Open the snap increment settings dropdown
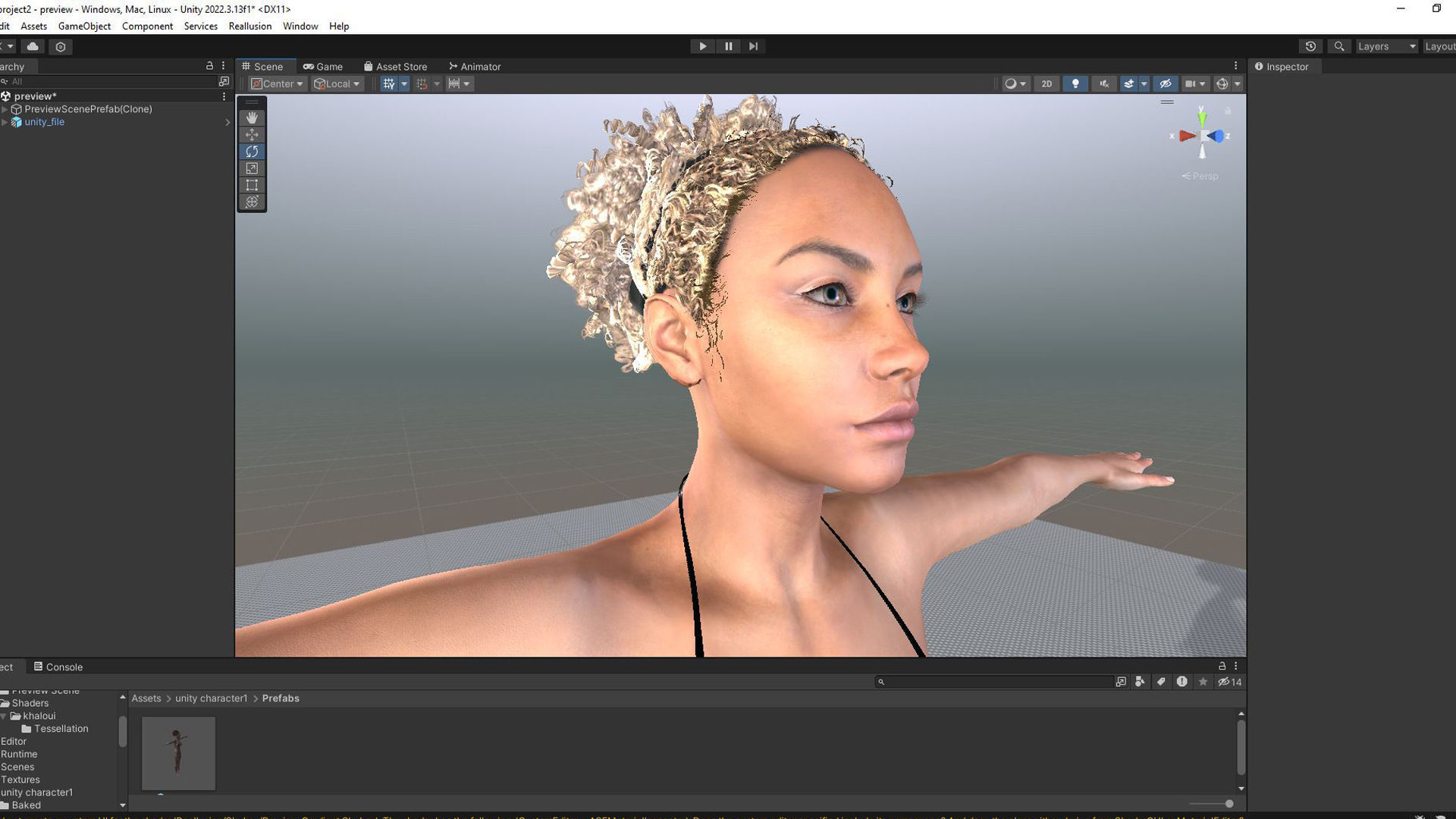Screen dimensions: 1456x819 [x=460, y=84]
